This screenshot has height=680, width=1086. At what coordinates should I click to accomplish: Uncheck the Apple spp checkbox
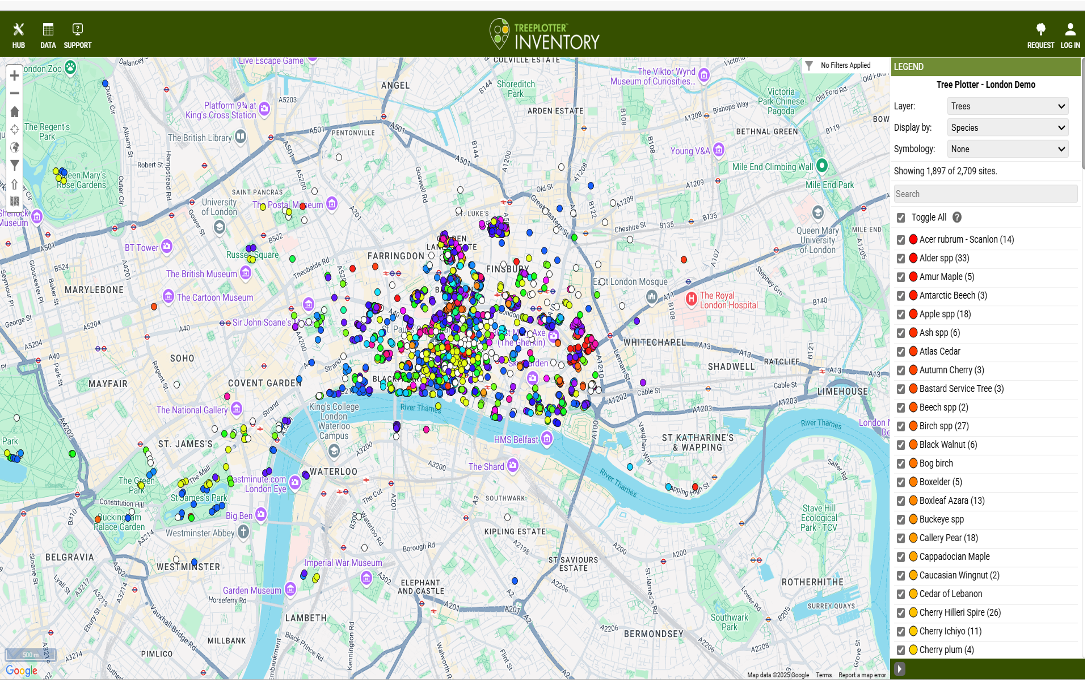click(x=901, y=314)
